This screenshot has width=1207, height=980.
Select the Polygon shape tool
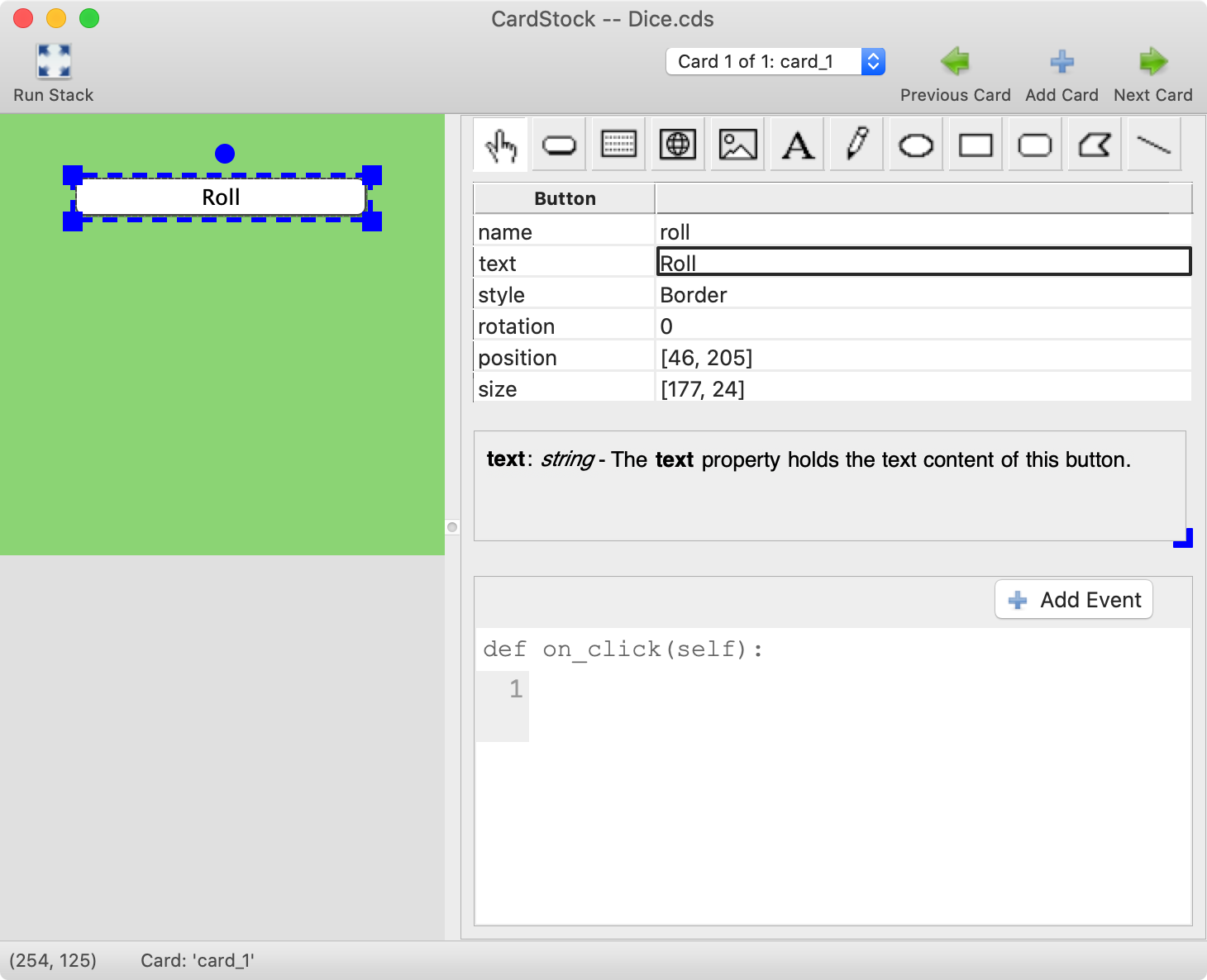coord(1095,145)
